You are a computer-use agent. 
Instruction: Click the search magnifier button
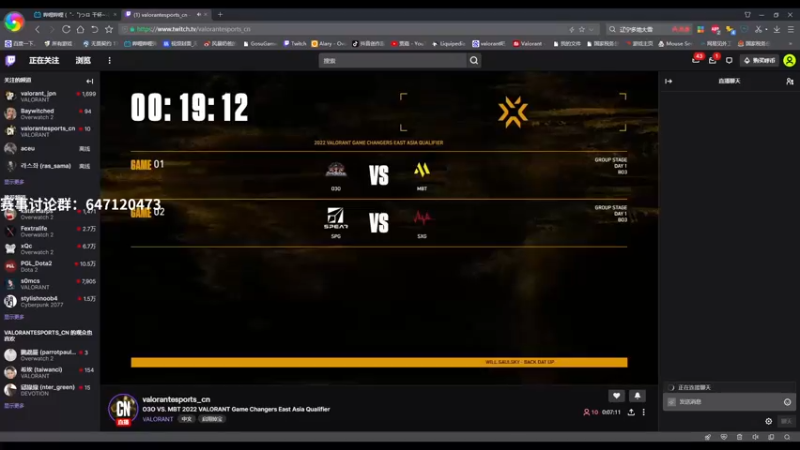(x=474, y=61)
